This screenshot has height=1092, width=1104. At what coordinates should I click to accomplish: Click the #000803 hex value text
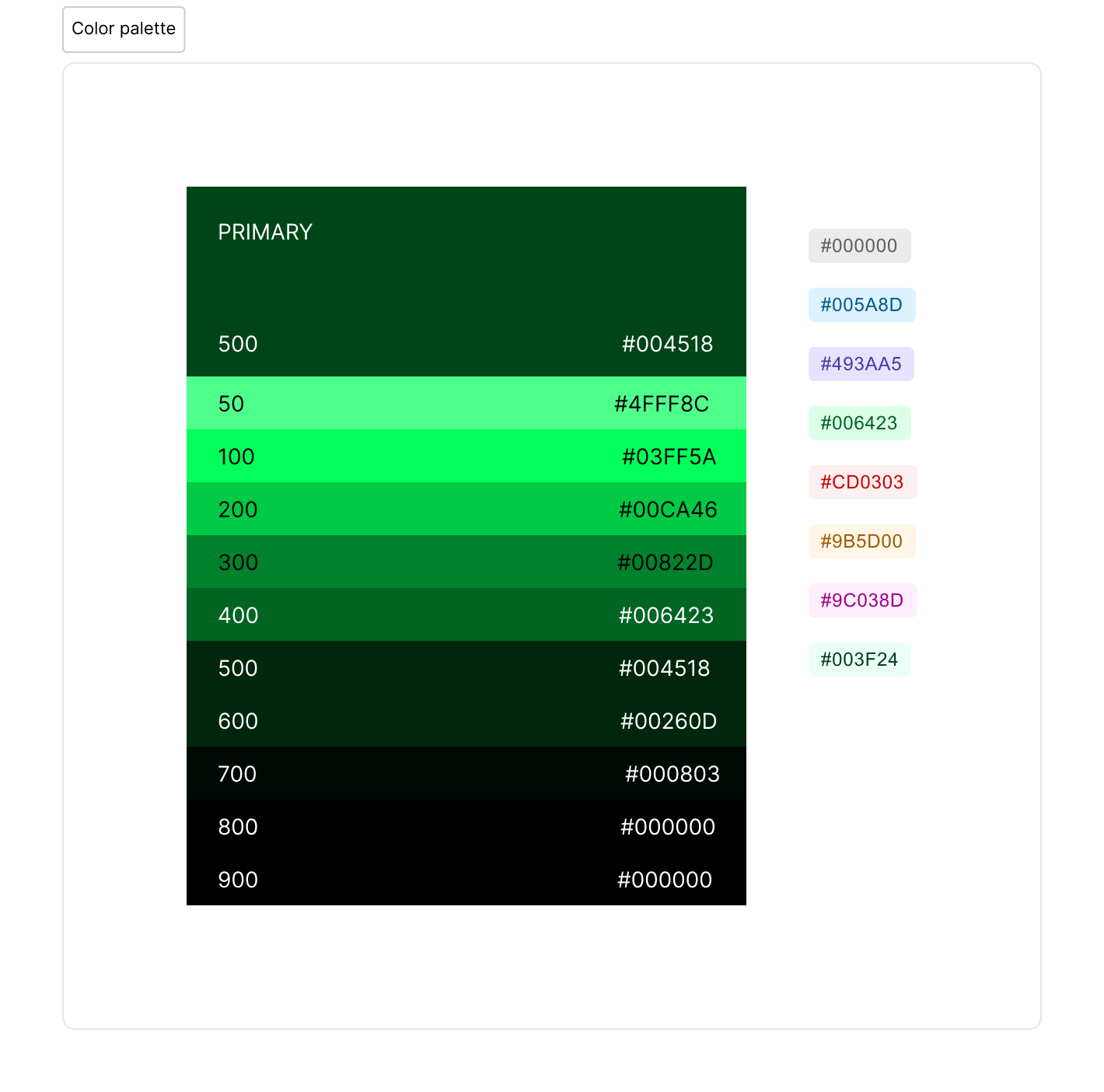point(673,774)
